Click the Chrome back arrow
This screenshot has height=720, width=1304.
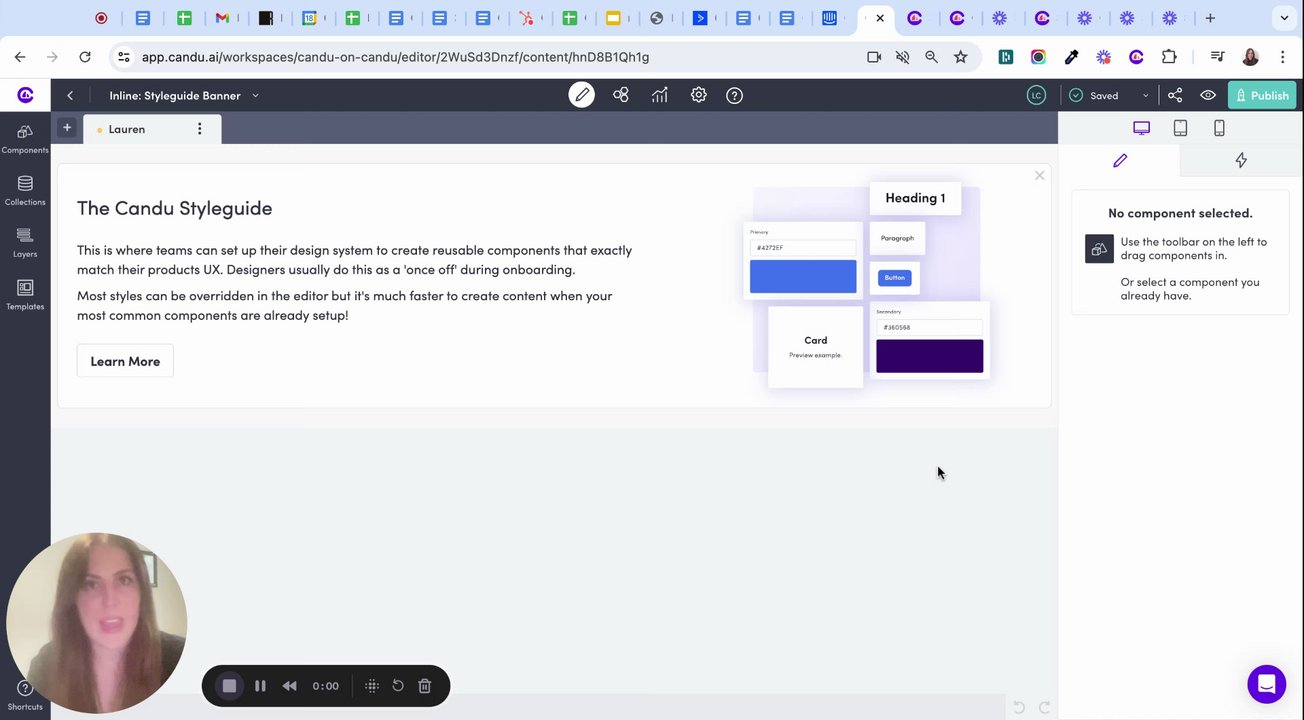tap(20, 57)
